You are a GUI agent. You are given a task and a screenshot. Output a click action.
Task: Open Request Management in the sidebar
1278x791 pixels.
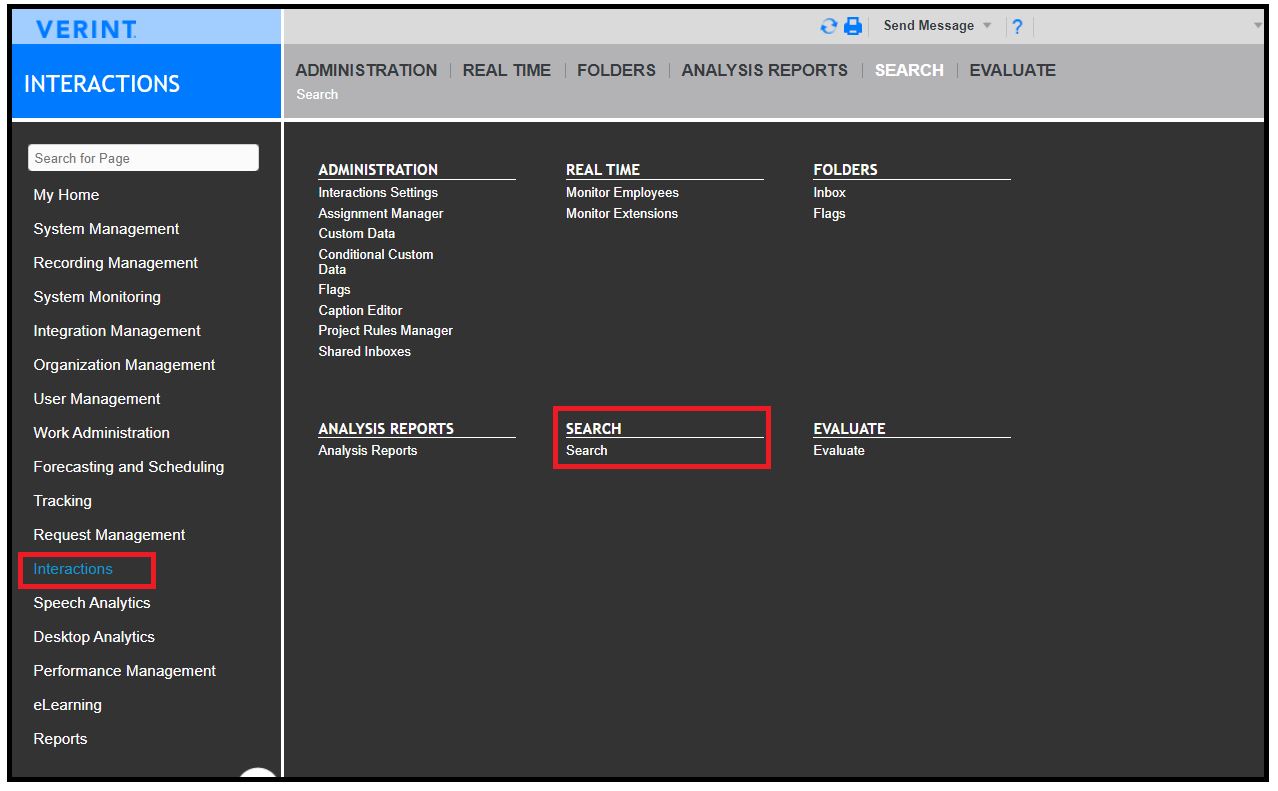110,535
